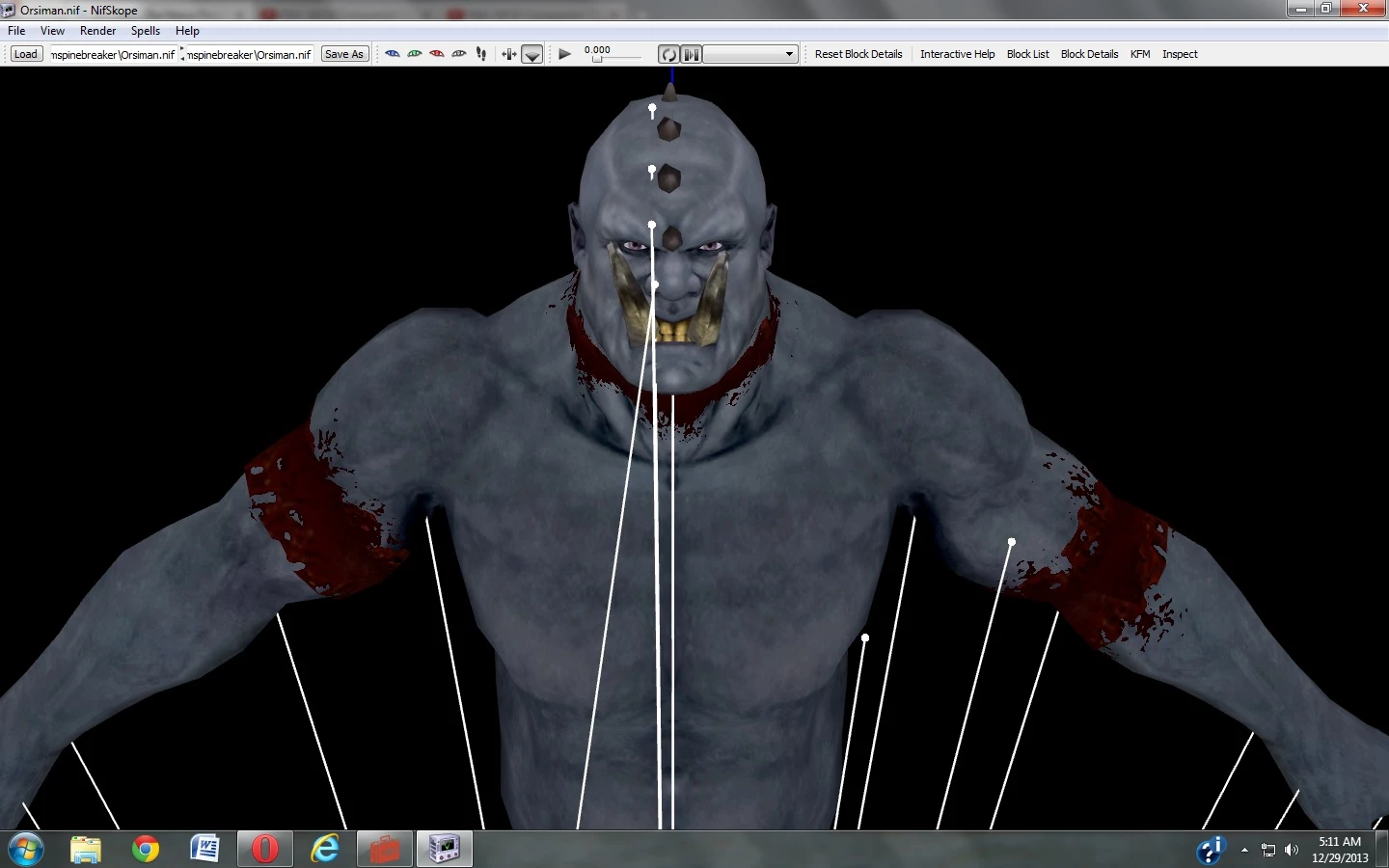Show the Block Details panel
Image resolution: width=1389 pixels, height=868 pixels.
[1089, 54]
